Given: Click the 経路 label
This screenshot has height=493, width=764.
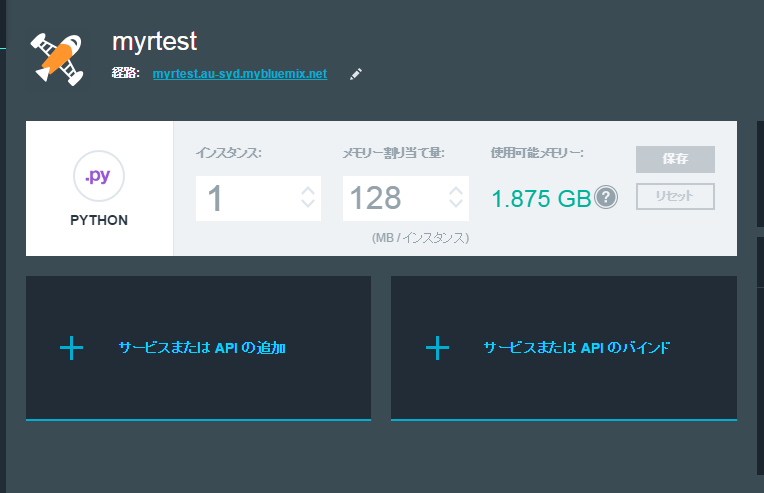Looking at the screenshot, I should point(125,74).
